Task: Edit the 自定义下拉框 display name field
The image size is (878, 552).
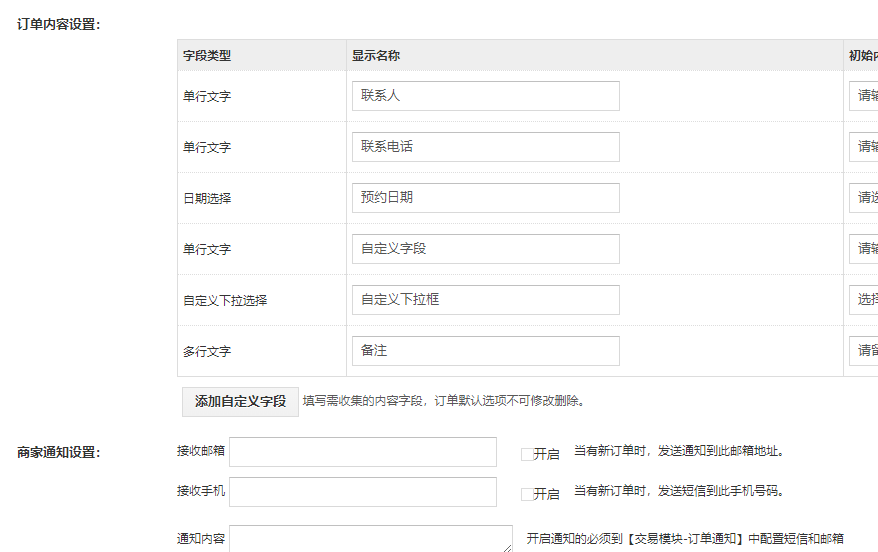Action: (485, 300)
